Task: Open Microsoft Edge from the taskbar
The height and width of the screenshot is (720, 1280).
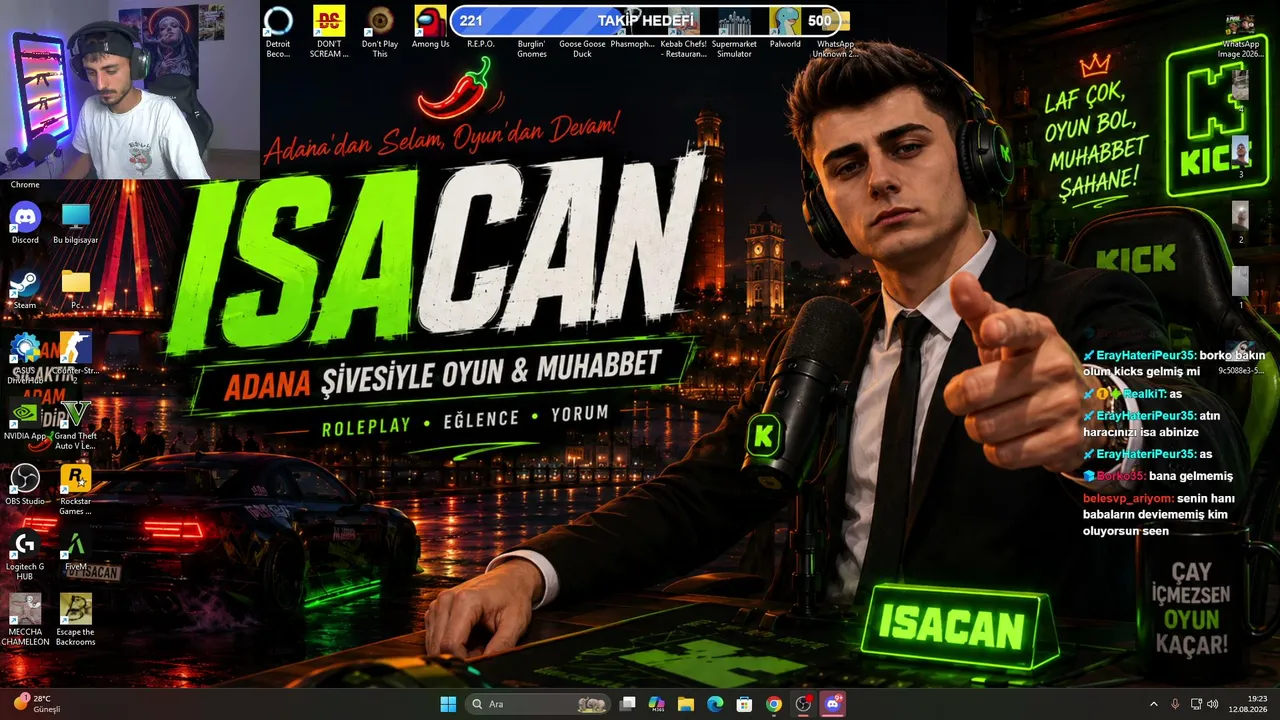Action: 715,704
